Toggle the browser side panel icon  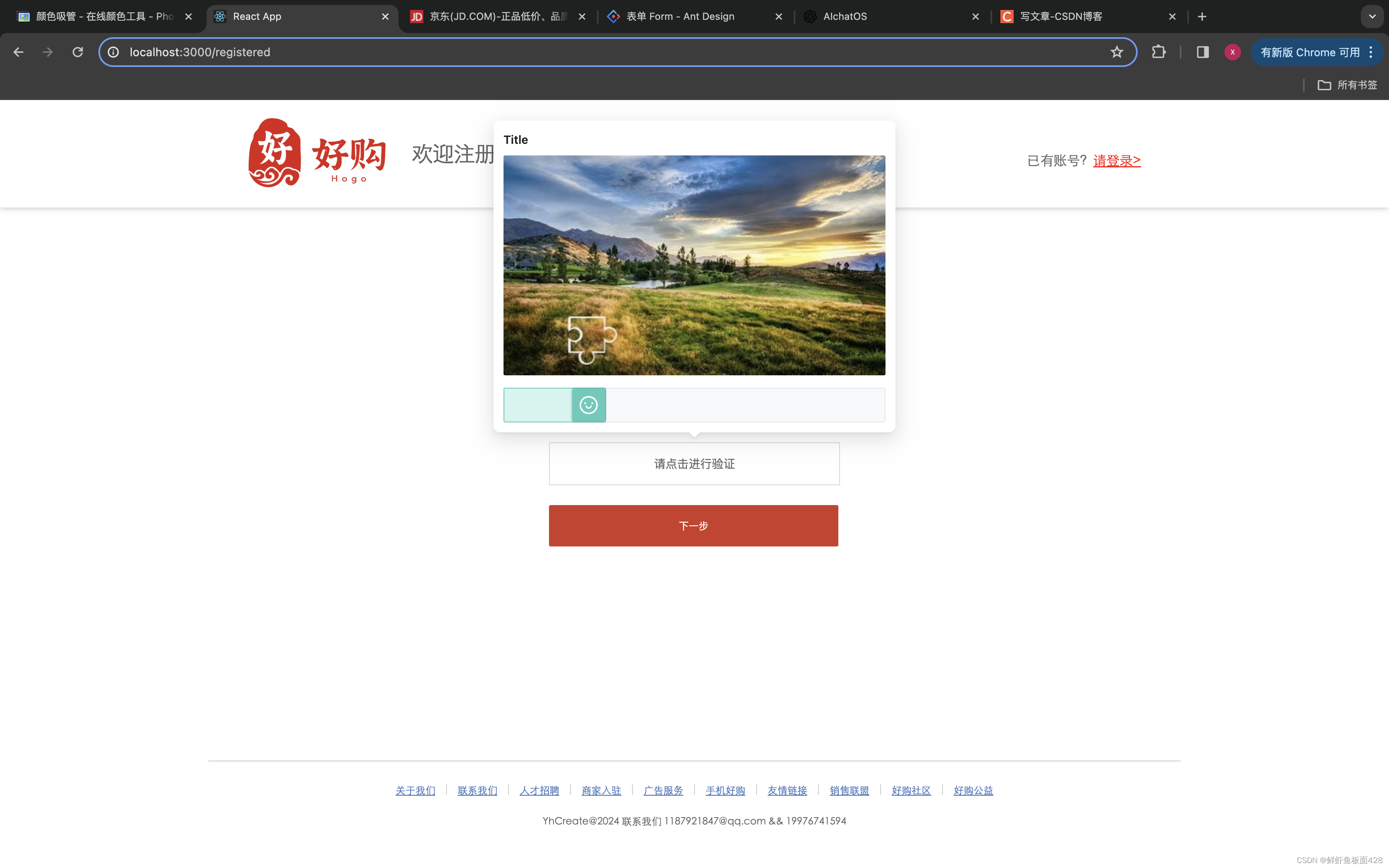click(1203, 52)
